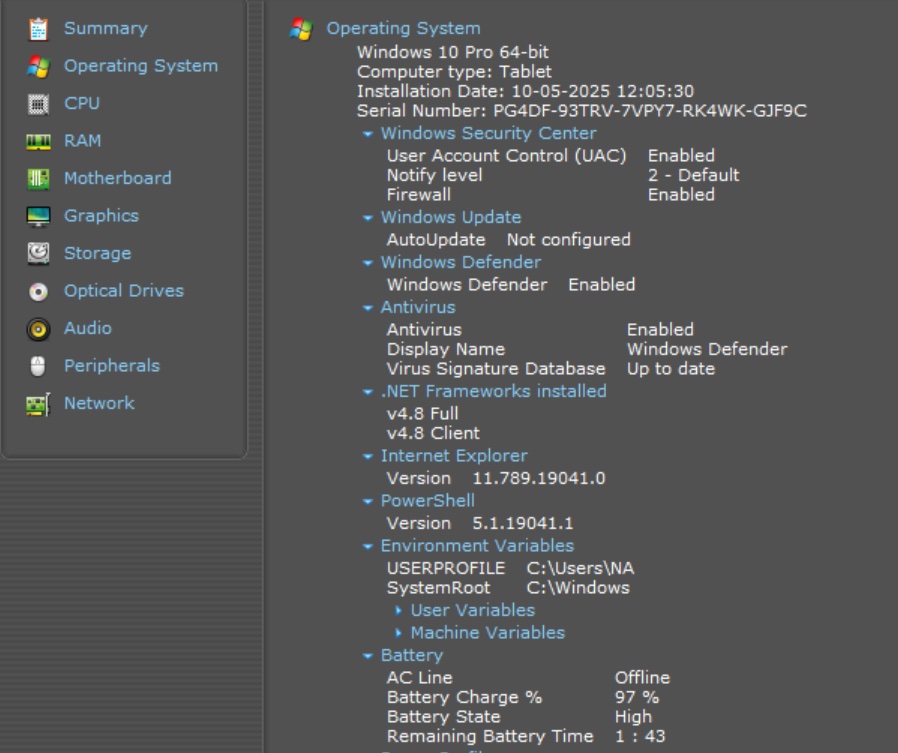This screenshot has height=753, width=898.
Task: Click the Graphics monitor icon
Action: click(38, 217)
